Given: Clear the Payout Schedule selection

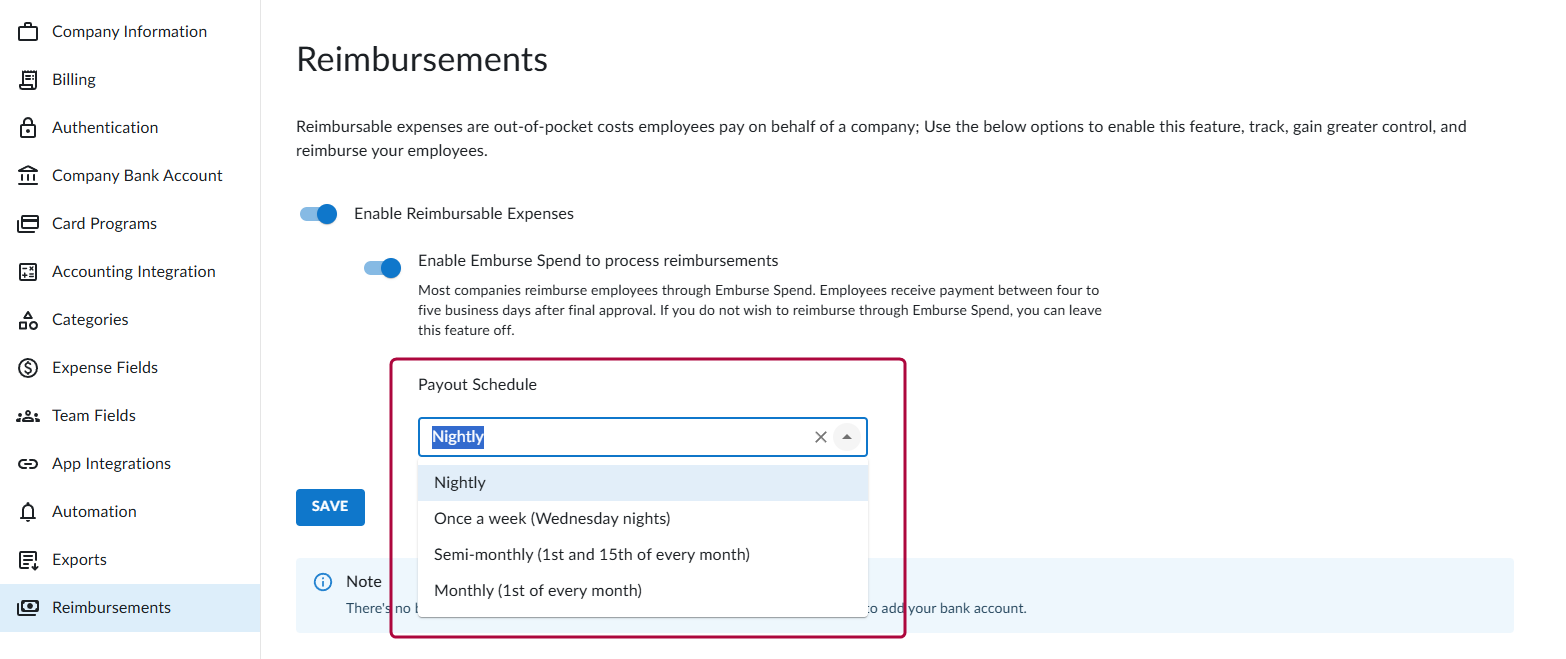Looking at the screenshot, I should (x=820, y=437).
